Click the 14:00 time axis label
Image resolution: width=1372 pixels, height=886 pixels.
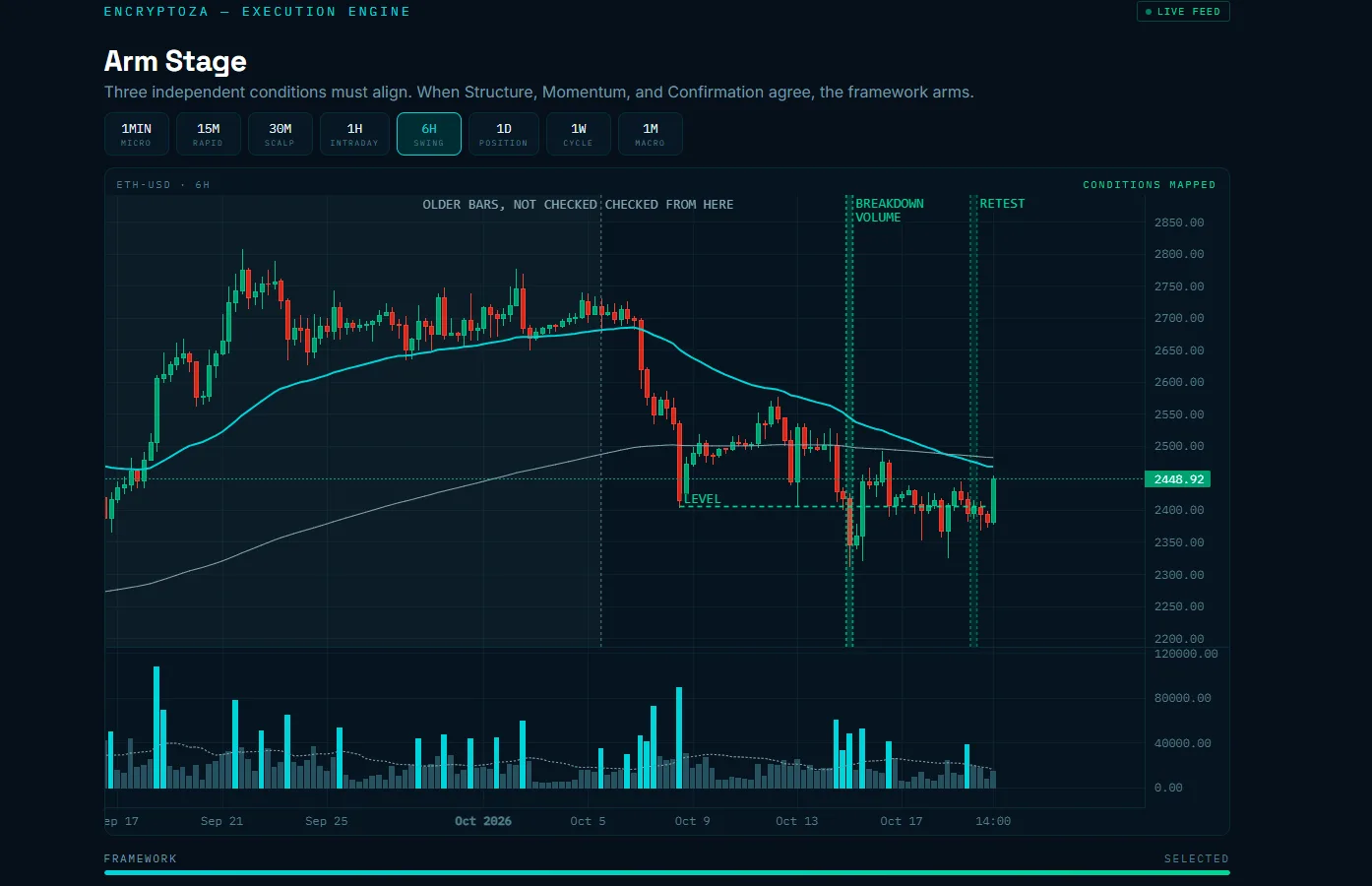pyautogui.click(x=993, y=821)
